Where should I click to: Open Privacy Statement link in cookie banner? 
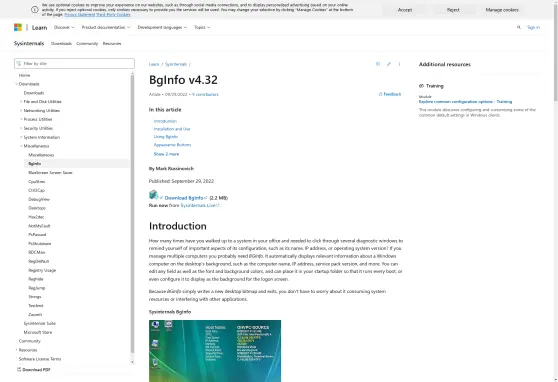[80, 15]
